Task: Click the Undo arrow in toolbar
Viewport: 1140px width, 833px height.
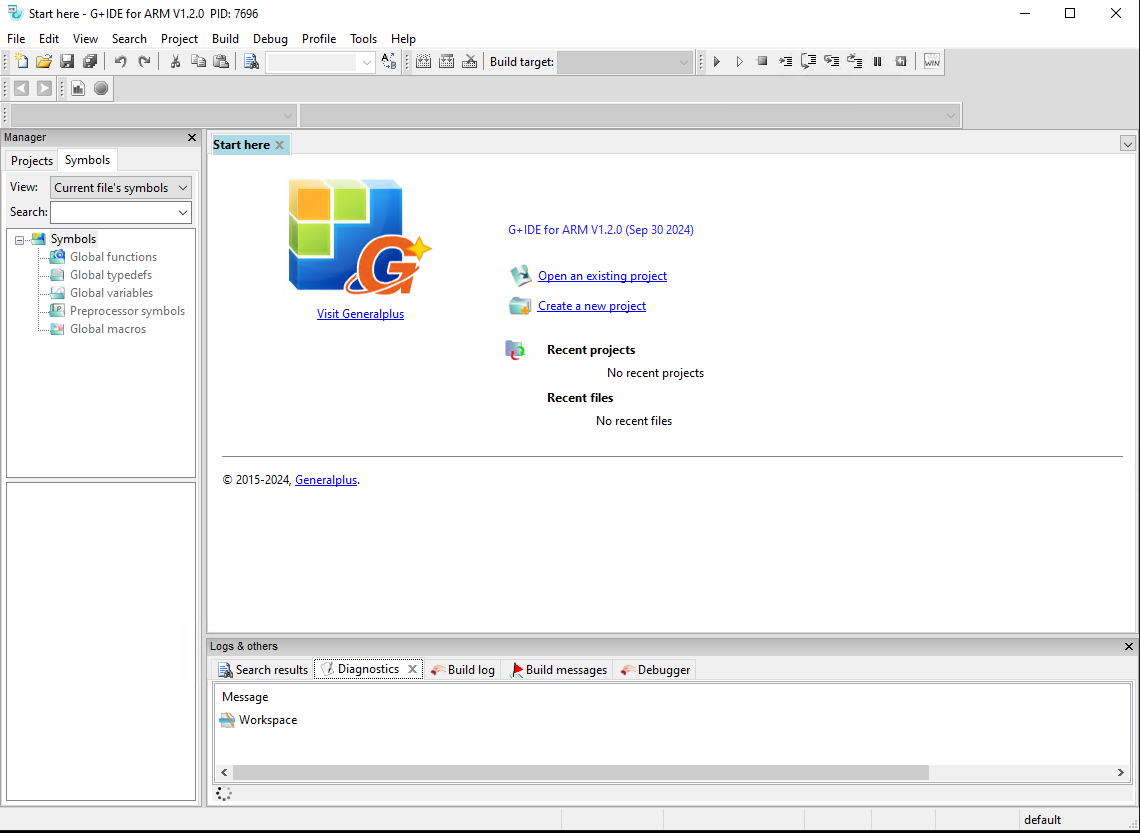Action: [121, 62]
